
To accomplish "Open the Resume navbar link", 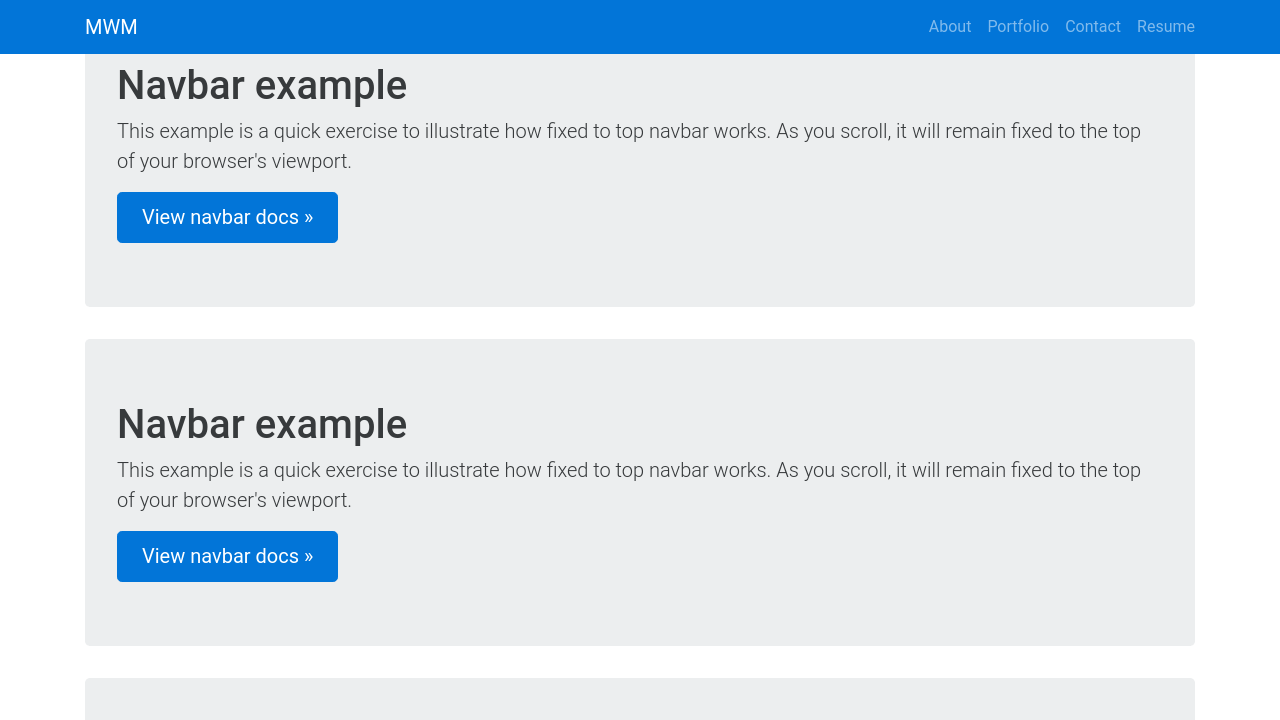I will pyautogui.click(x=1165, y=27).
